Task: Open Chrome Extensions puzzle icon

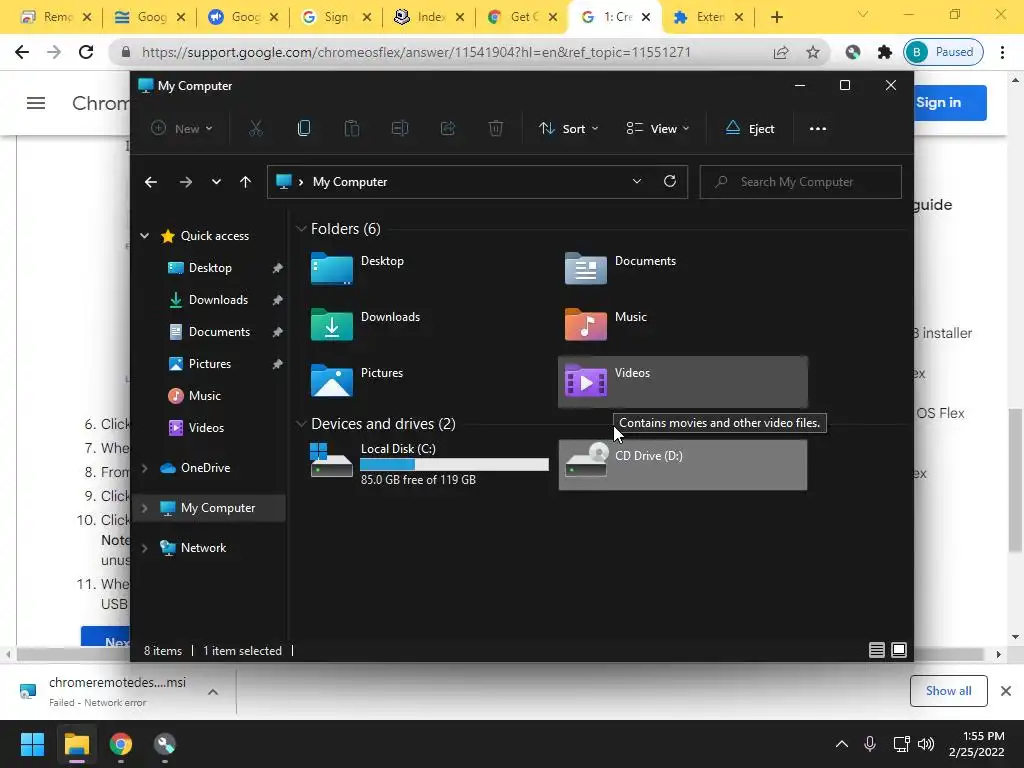Action: click(884, 52)
